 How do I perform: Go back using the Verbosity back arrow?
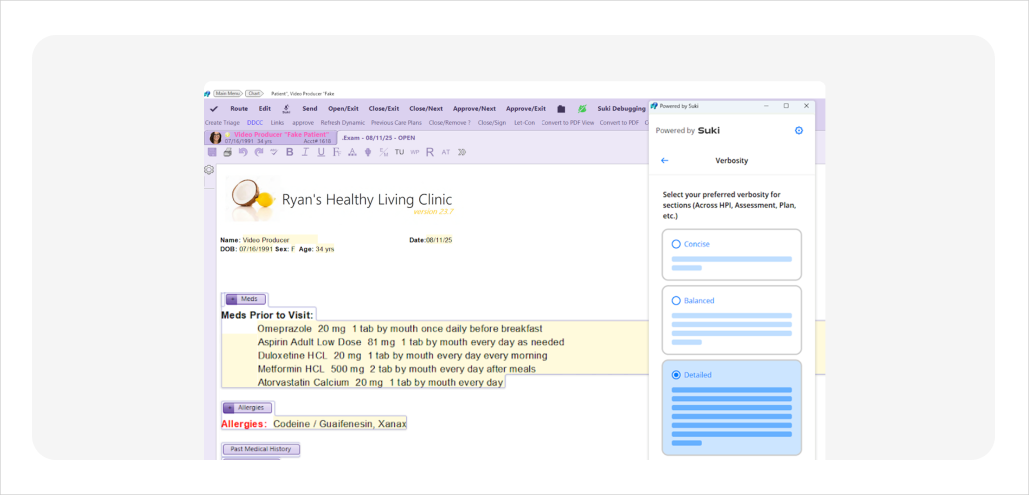pos(664,160)
